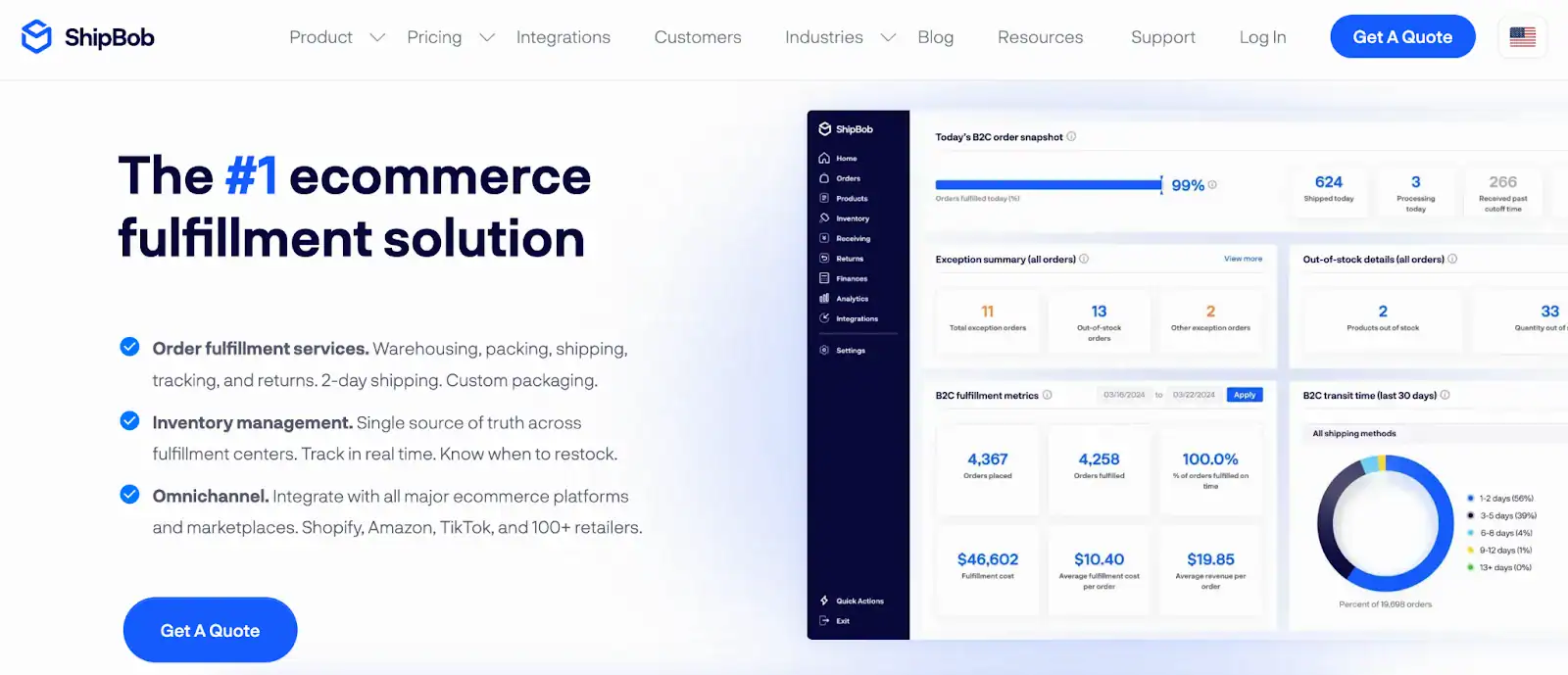
Task: Click the 2 Products out of stock card
Action: tap(1383, 320)
